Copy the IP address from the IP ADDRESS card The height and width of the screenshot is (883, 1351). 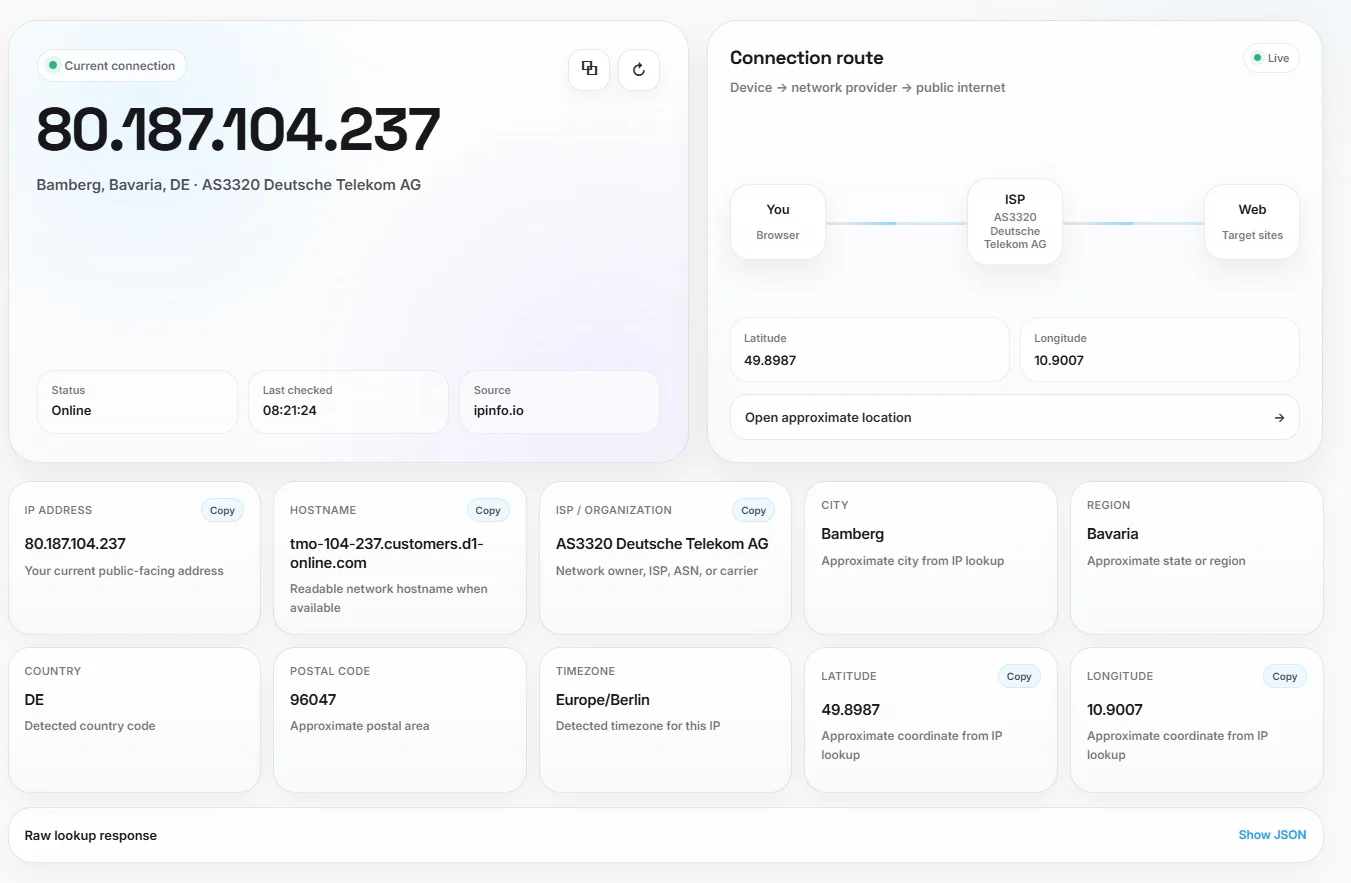point(222,510)
